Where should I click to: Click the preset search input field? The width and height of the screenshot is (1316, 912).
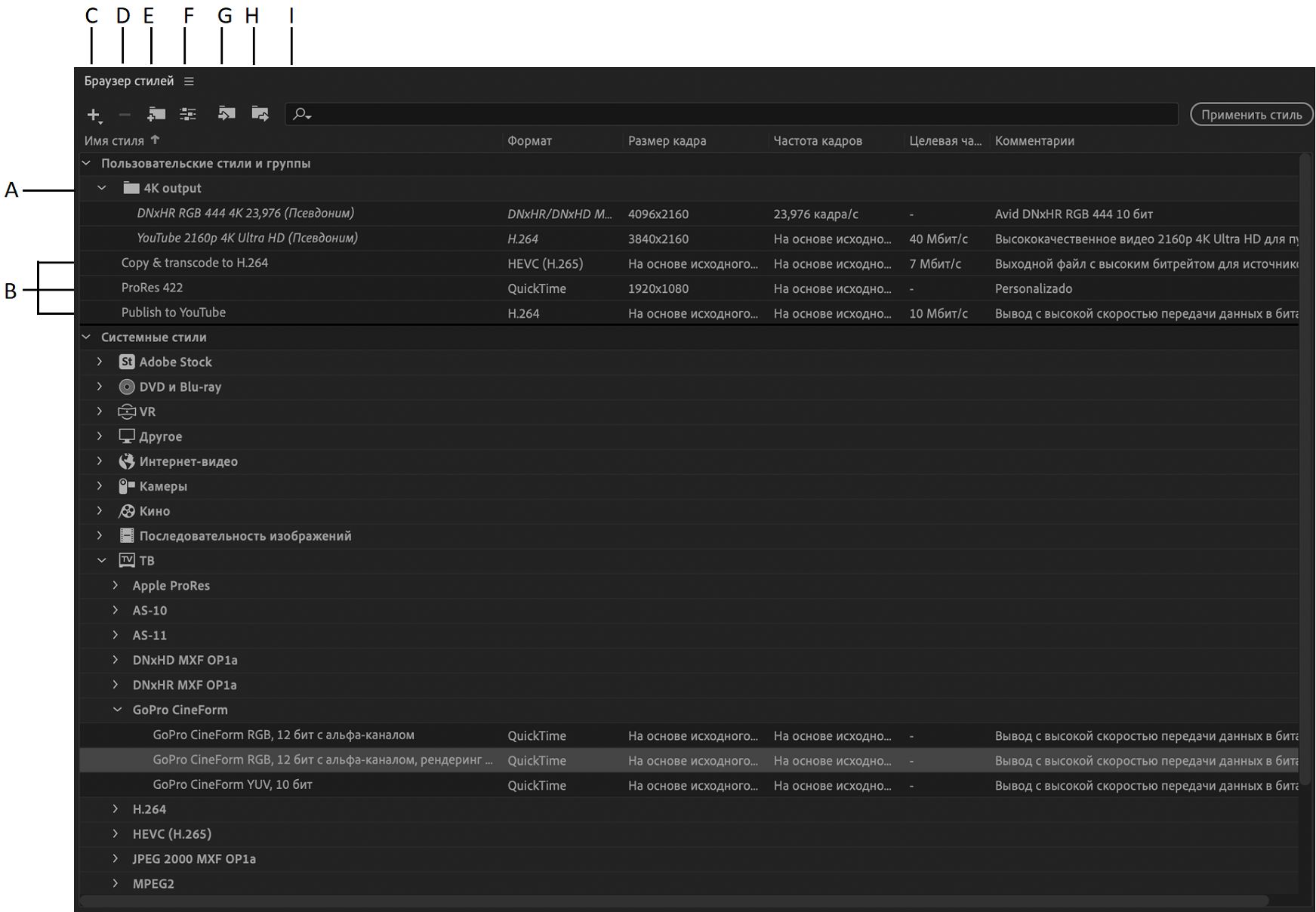click(732, 114)
